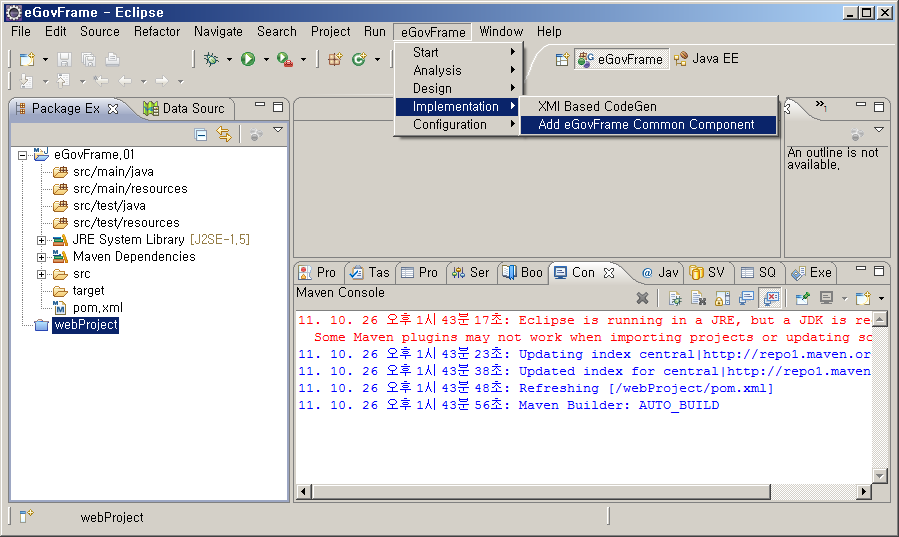Click the Run External Tools icon
The image size is (899, 537).
tap(284, 60)
